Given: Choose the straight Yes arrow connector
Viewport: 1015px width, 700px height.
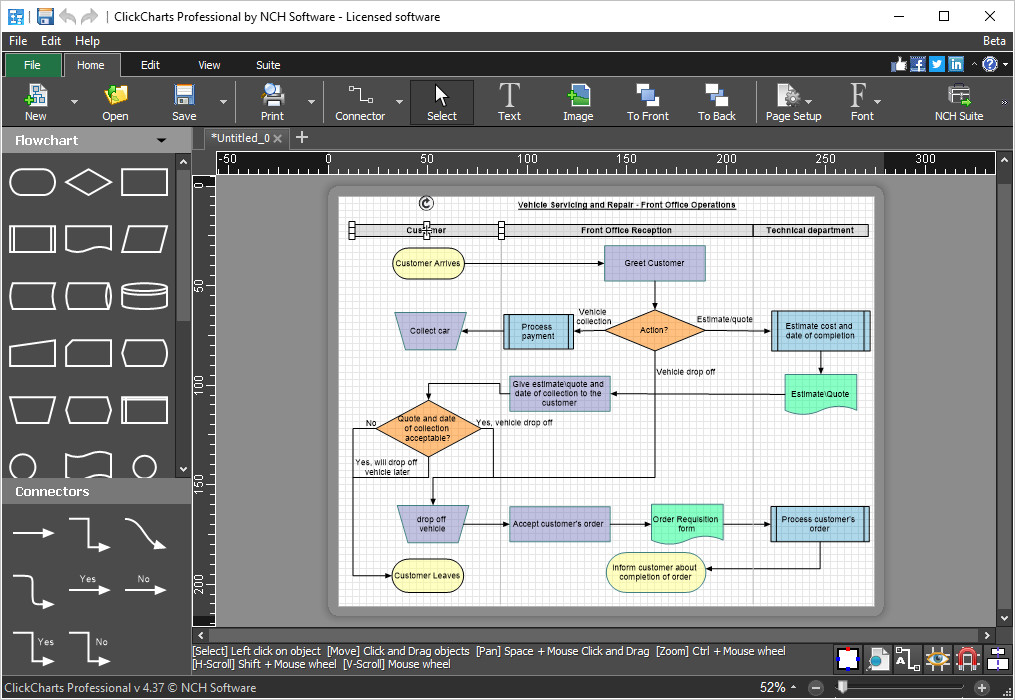Looking at the screenshot, I should click(89, 585).
